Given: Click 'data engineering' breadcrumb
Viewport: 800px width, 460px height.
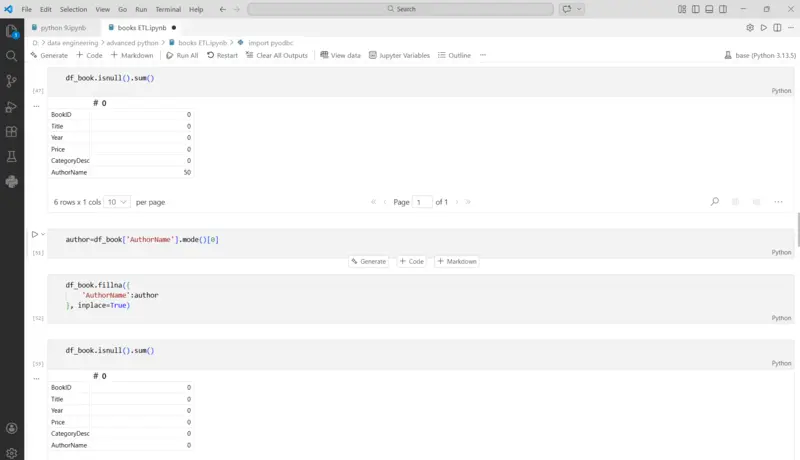Looking at the screenshot, I should [x=72, y=43].
